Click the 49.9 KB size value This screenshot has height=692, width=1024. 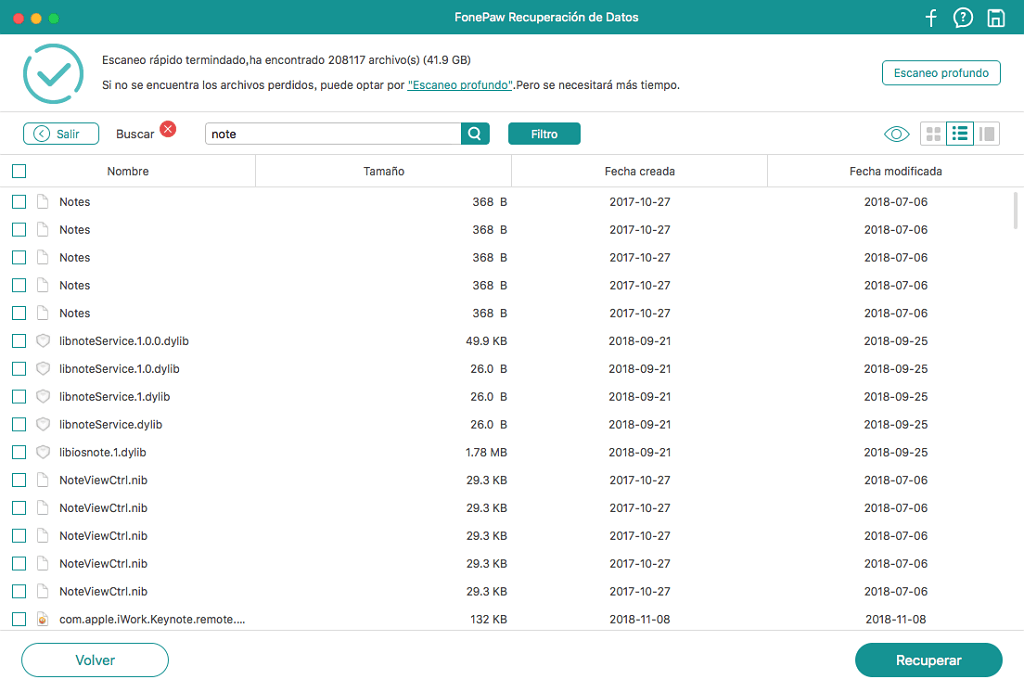pyautogui.click(x=487, y=341)
